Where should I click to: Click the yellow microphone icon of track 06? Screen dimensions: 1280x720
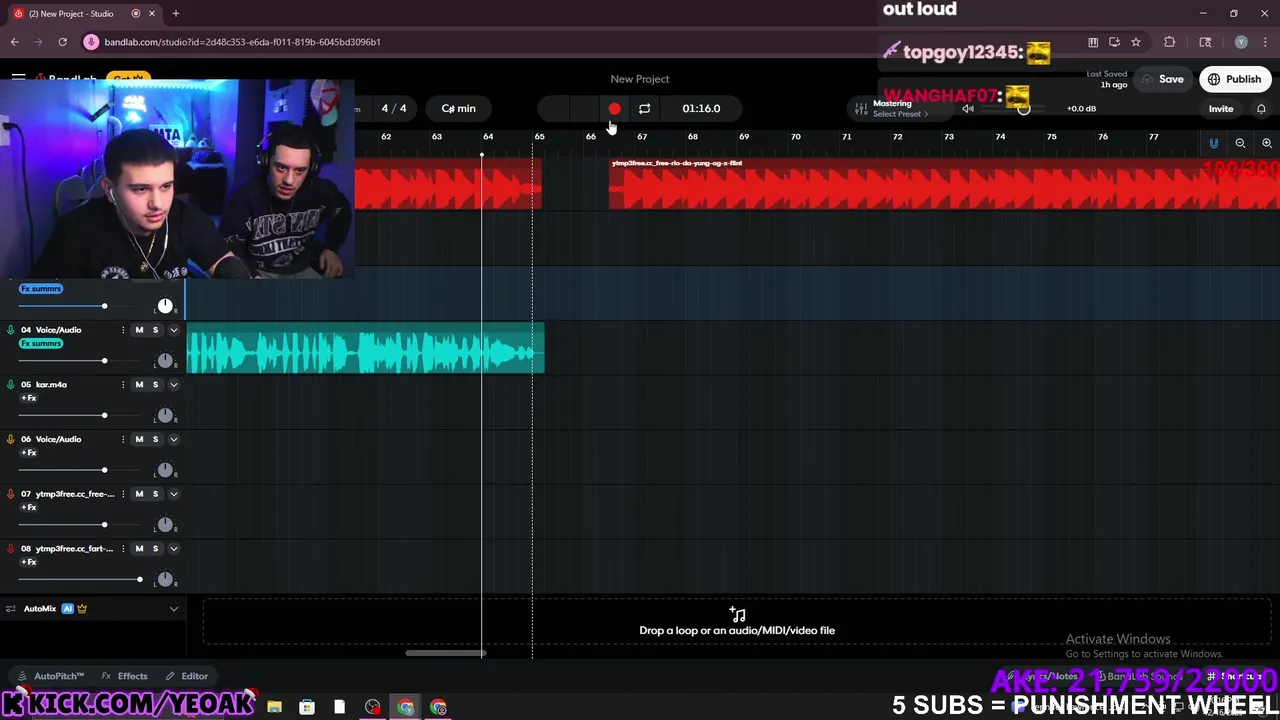pos(11,440)
